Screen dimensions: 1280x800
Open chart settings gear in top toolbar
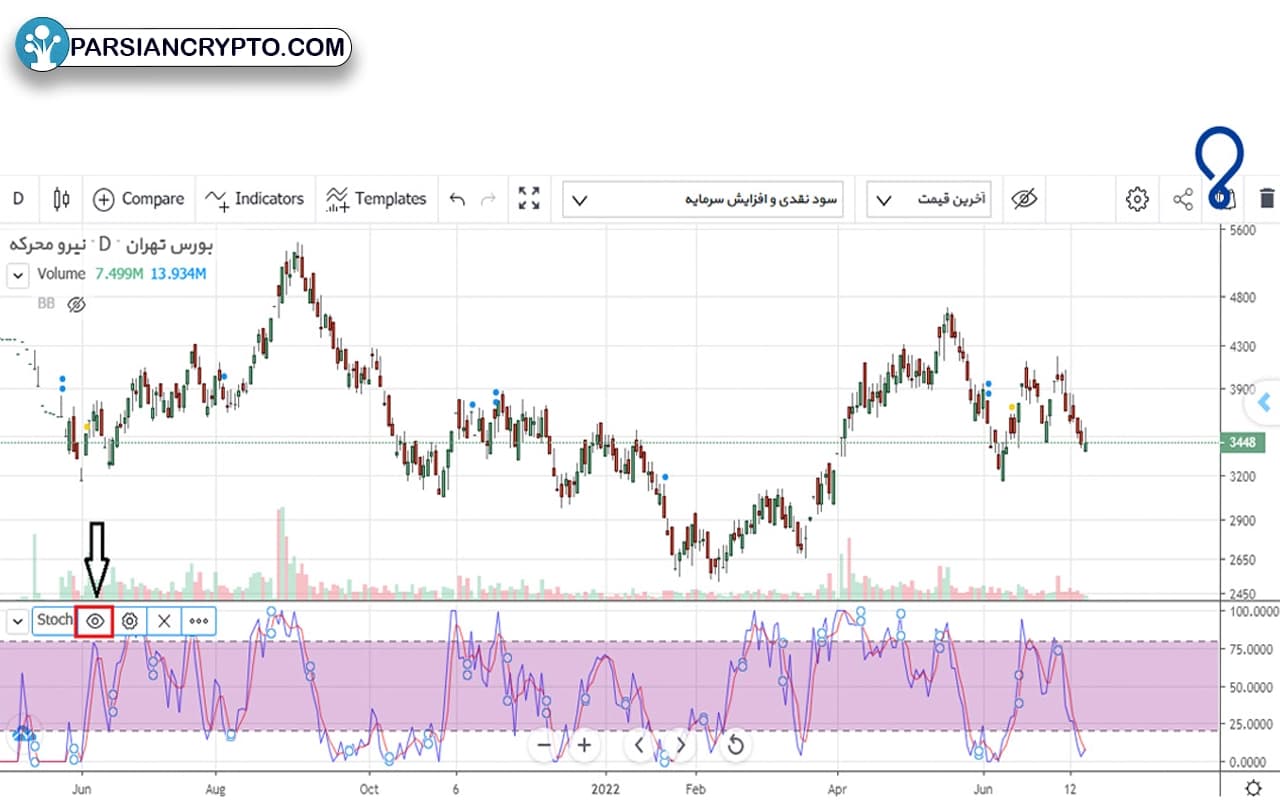[1137, 199]
